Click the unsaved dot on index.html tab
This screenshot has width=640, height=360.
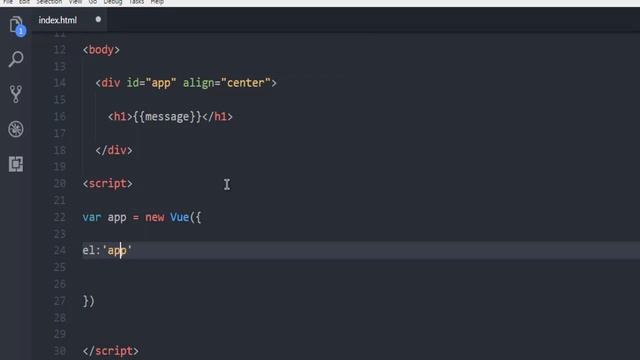click(x=98, y=19)
